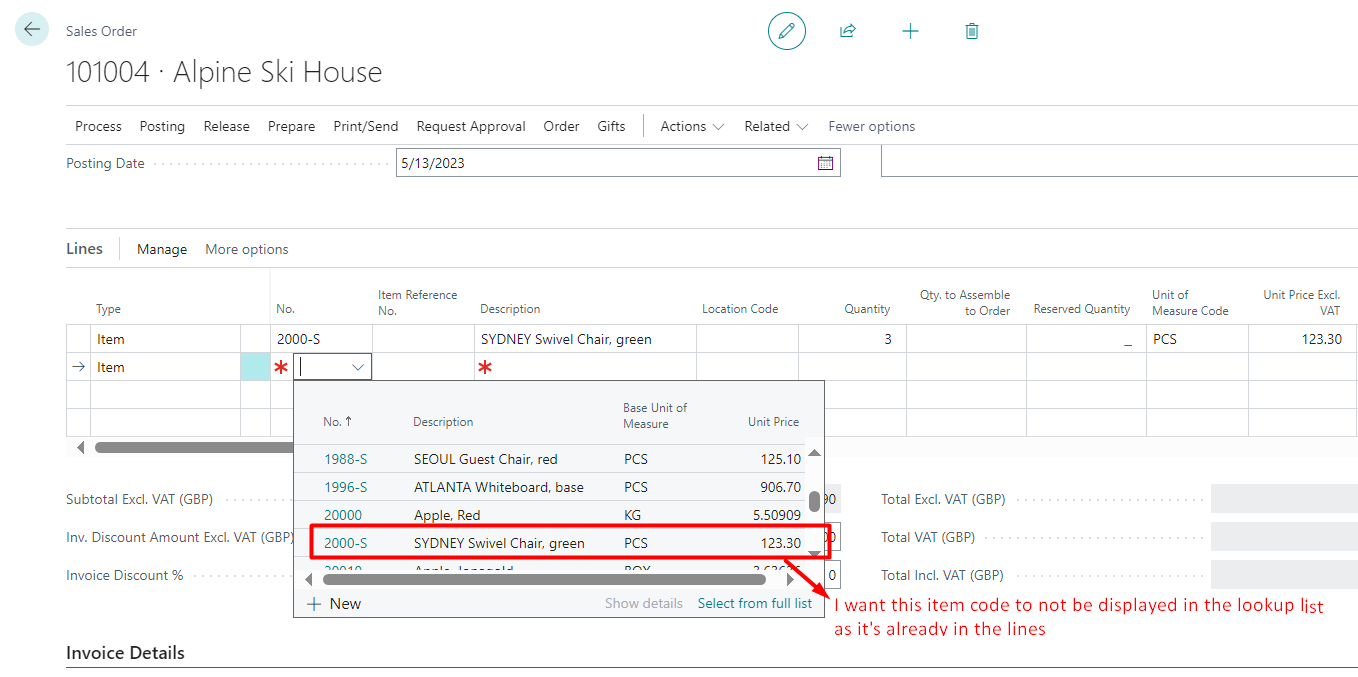Select item 1988-S in lookup
The image size is (1358, 677).
click(x=346, y=459)
